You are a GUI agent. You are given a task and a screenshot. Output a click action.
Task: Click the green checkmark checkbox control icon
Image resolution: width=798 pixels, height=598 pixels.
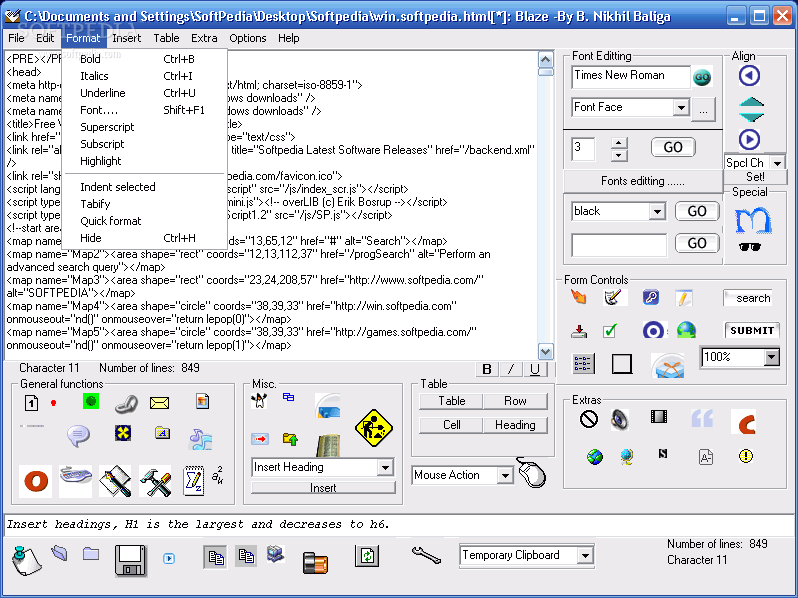point(610,331)
